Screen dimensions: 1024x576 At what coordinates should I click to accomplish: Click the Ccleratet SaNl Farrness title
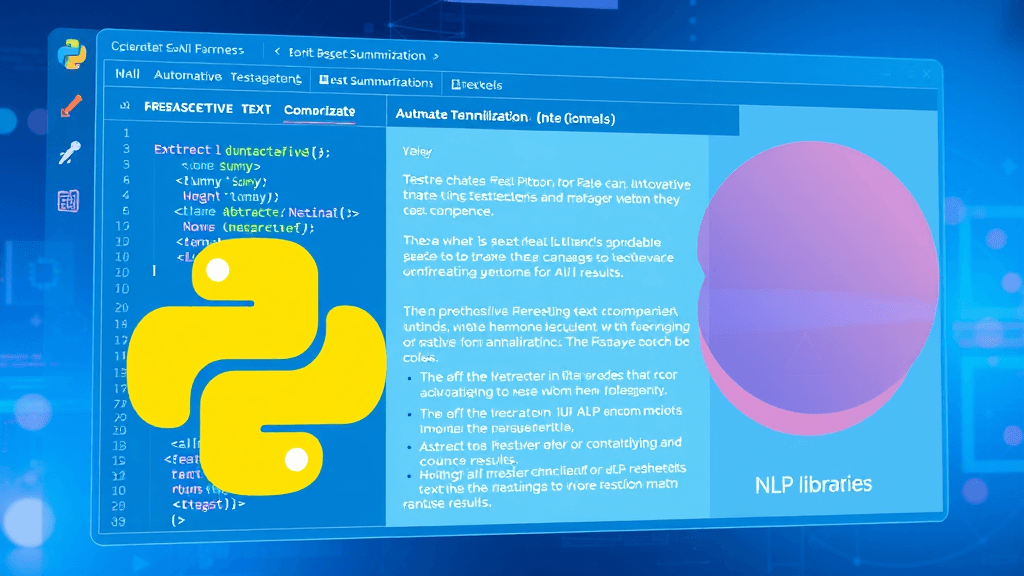(177, 48)
